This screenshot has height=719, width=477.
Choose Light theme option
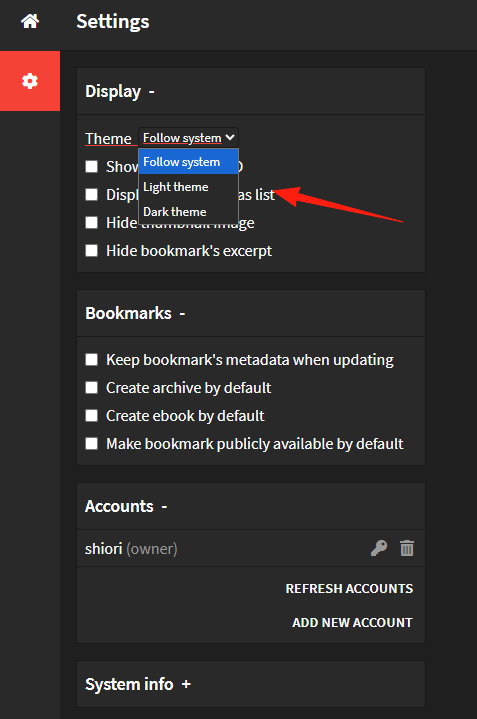tap(189, 187)
